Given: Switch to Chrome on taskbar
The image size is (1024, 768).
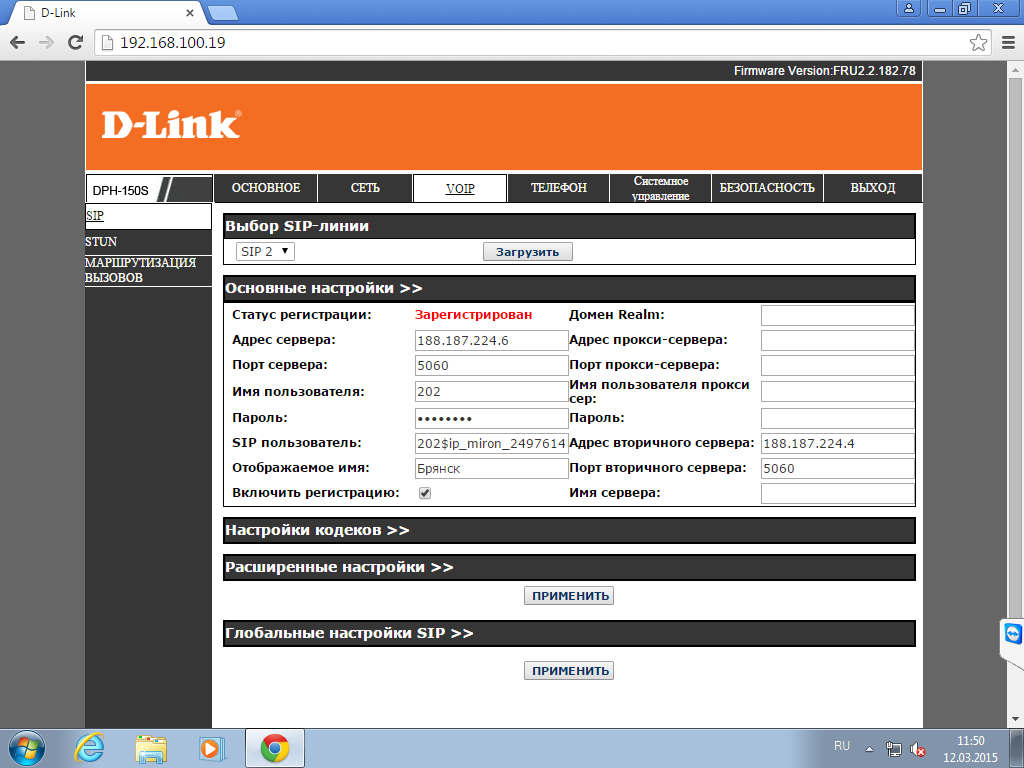Looking at the screenshot, I should coord(275,748).
